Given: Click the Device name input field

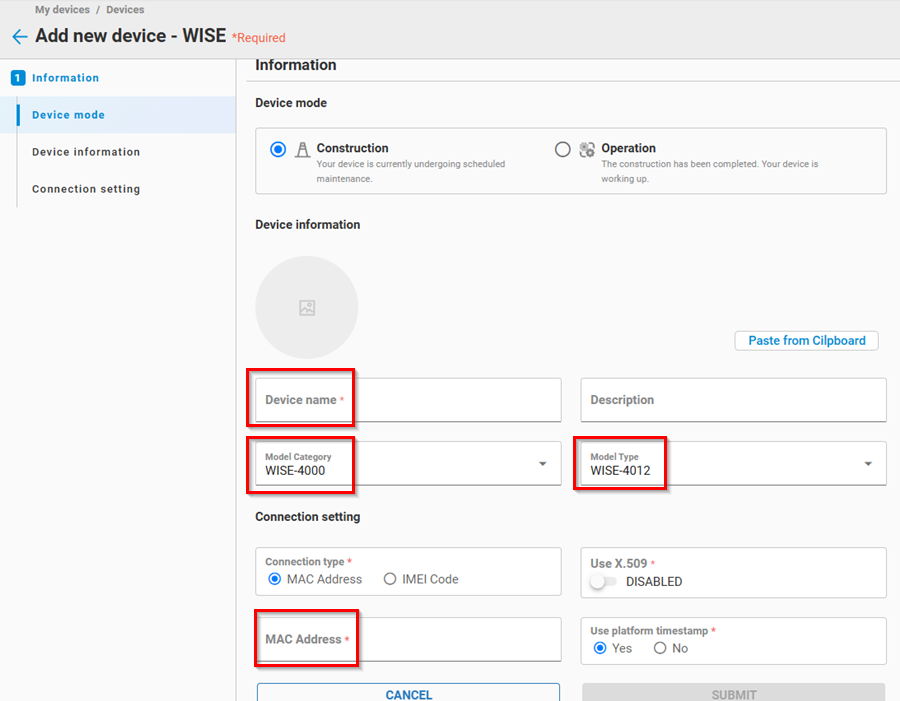Looking at the screenshot, I should 408,400.
